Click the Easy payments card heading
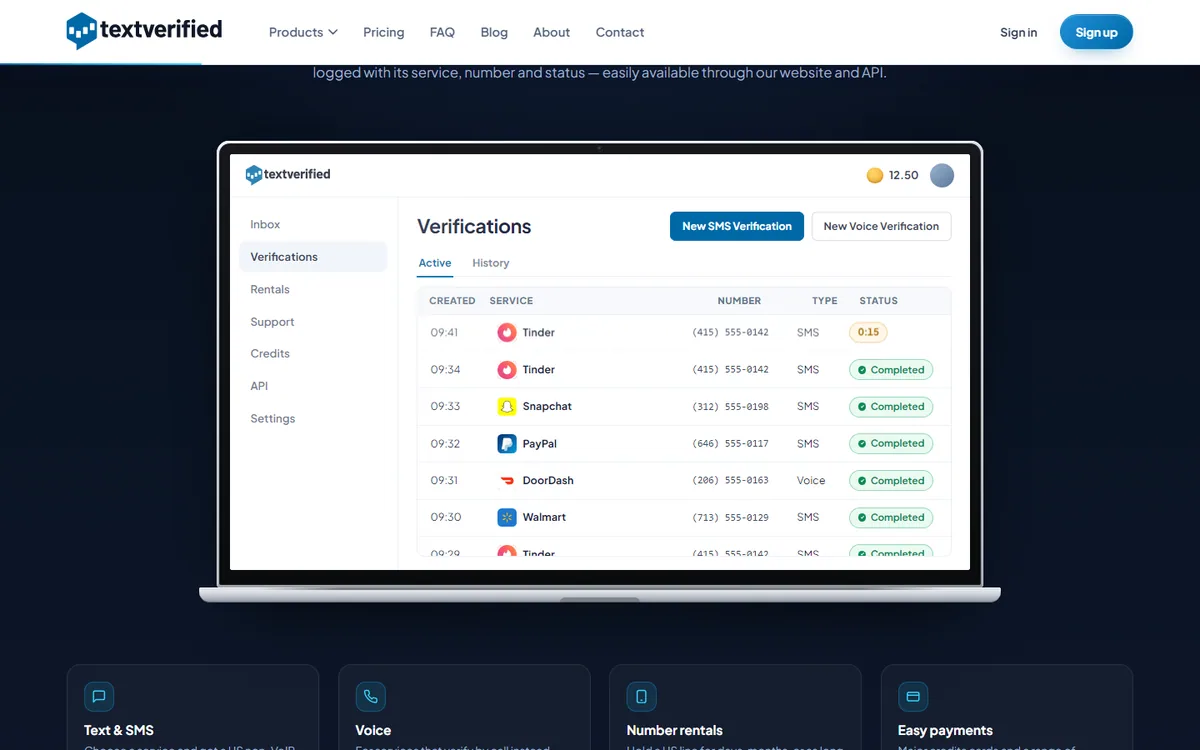This screenshot has height=750, width=1200. [x=945, y=730]
